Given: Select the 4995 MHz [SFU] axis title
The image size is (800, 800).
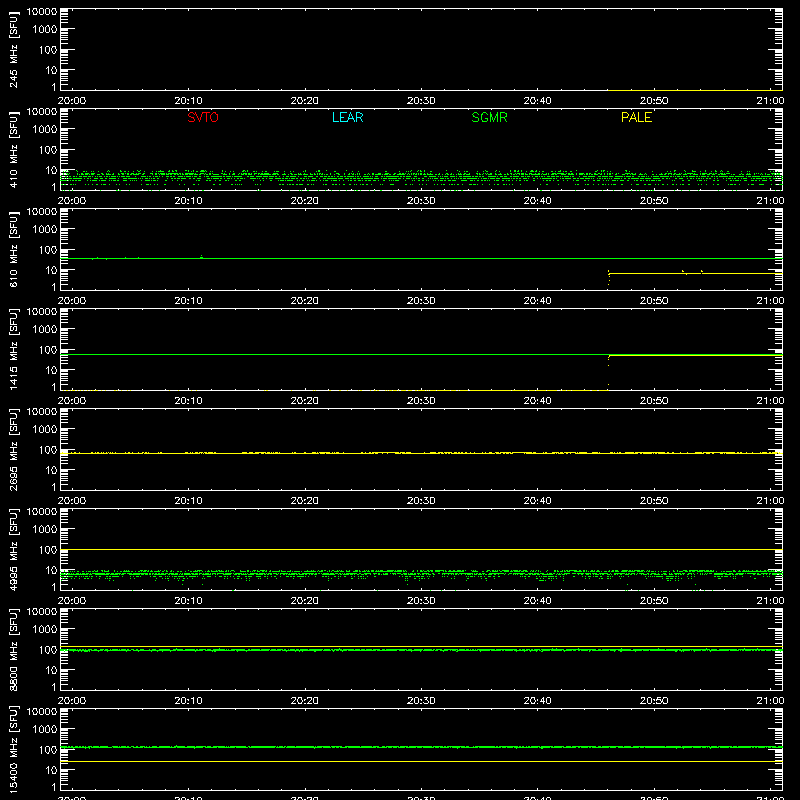Looking at the screenshot, I should (13, 550).
